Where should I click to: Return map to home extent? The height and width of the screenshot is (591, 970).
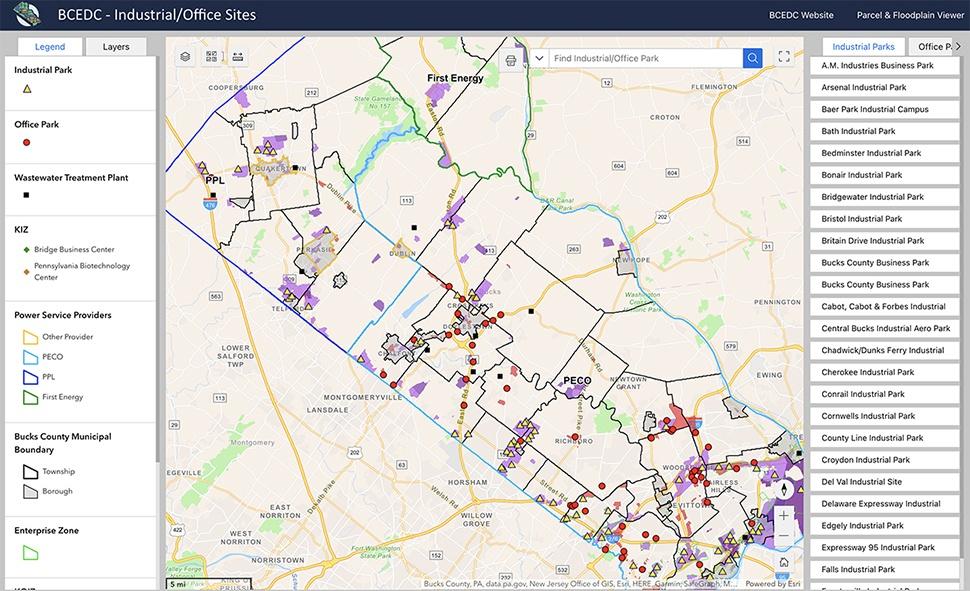pos(783,562)
